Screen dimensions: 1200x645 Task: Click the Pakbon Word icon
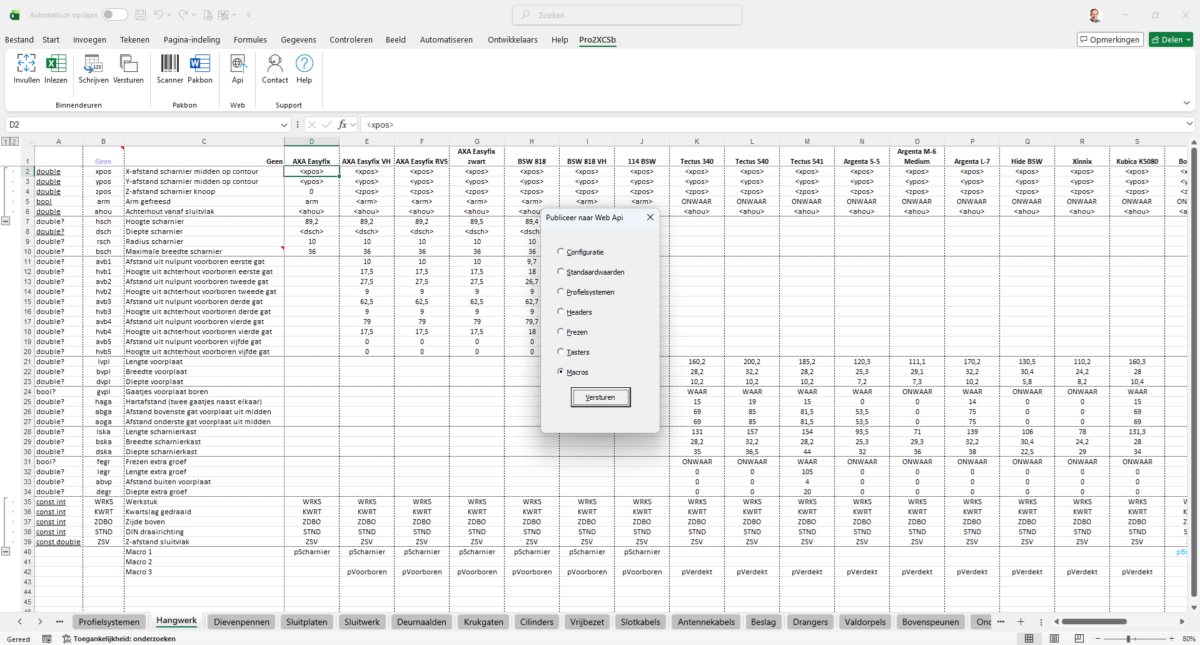pos(200,68)
